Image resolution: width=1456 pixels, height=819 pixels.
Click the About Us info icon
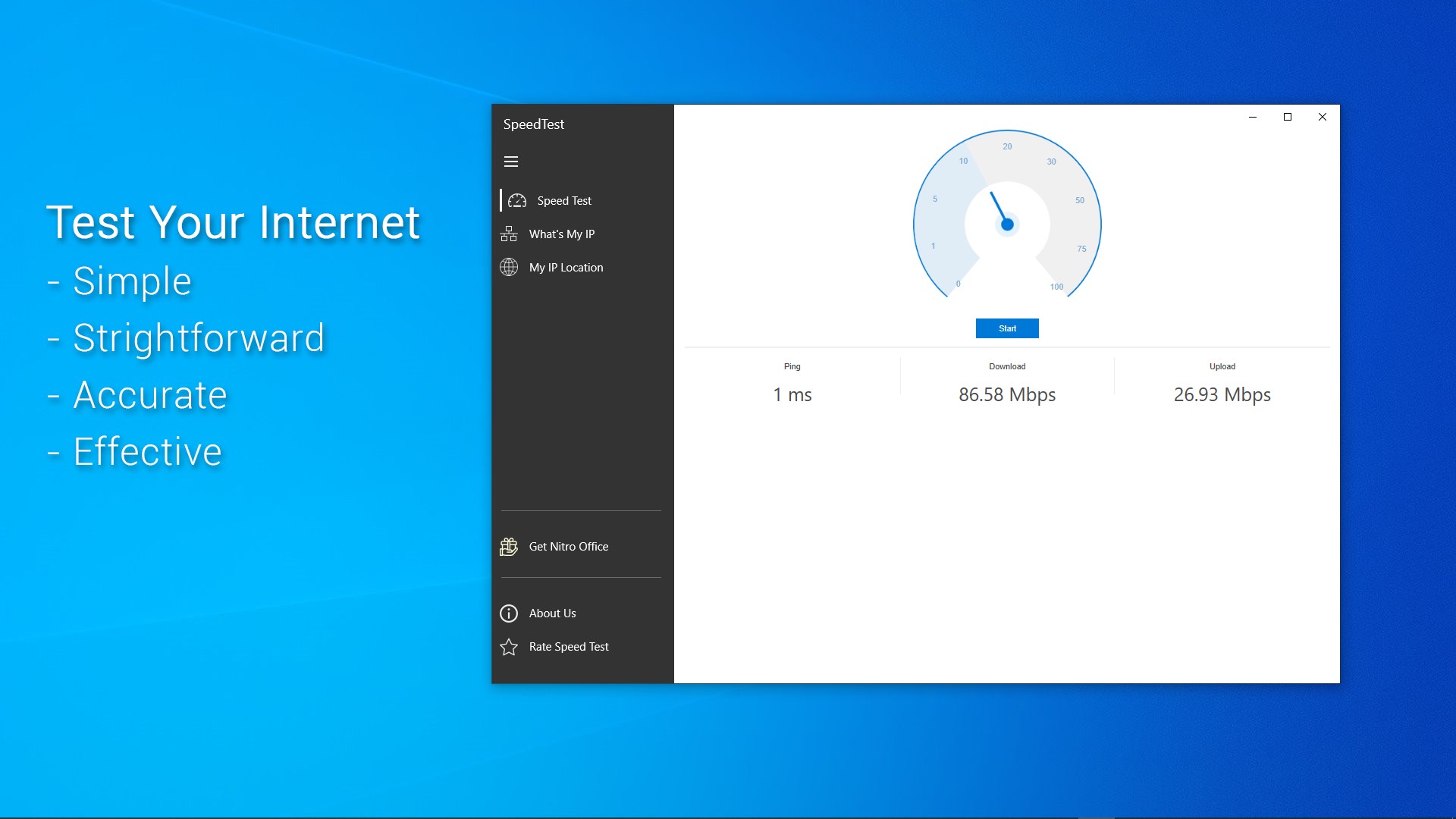coord(509,613)
